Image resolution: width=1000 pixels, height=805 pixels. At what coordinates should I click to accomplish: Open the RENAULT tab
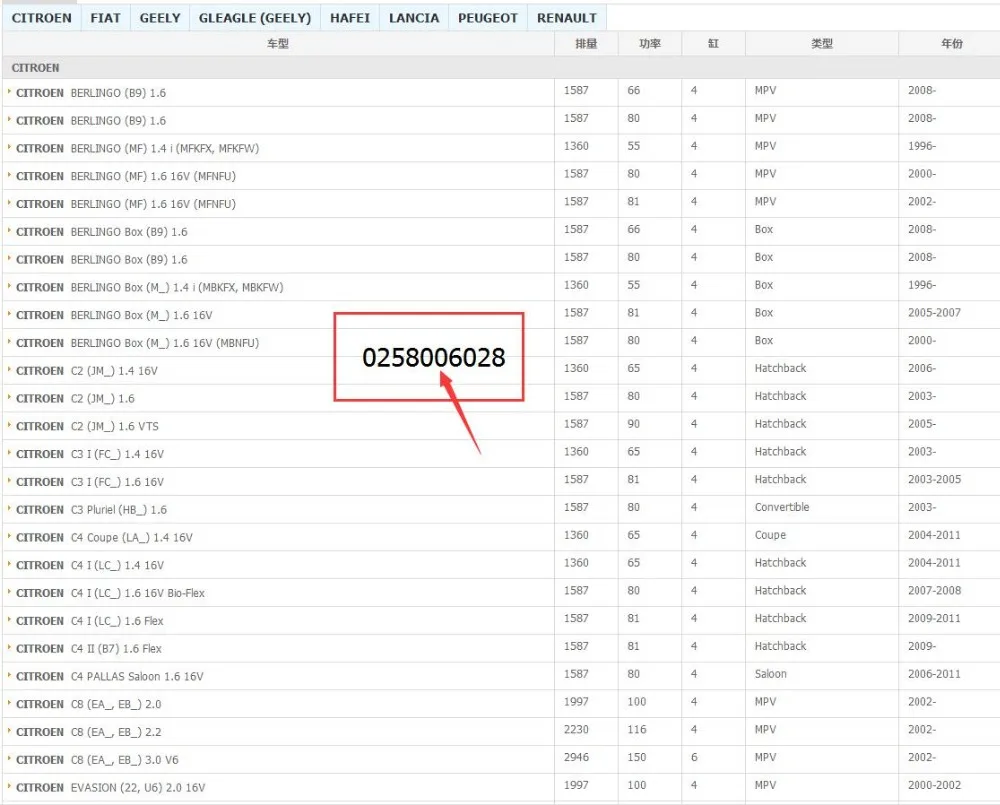pyautogui.click(x=567, y=18)
